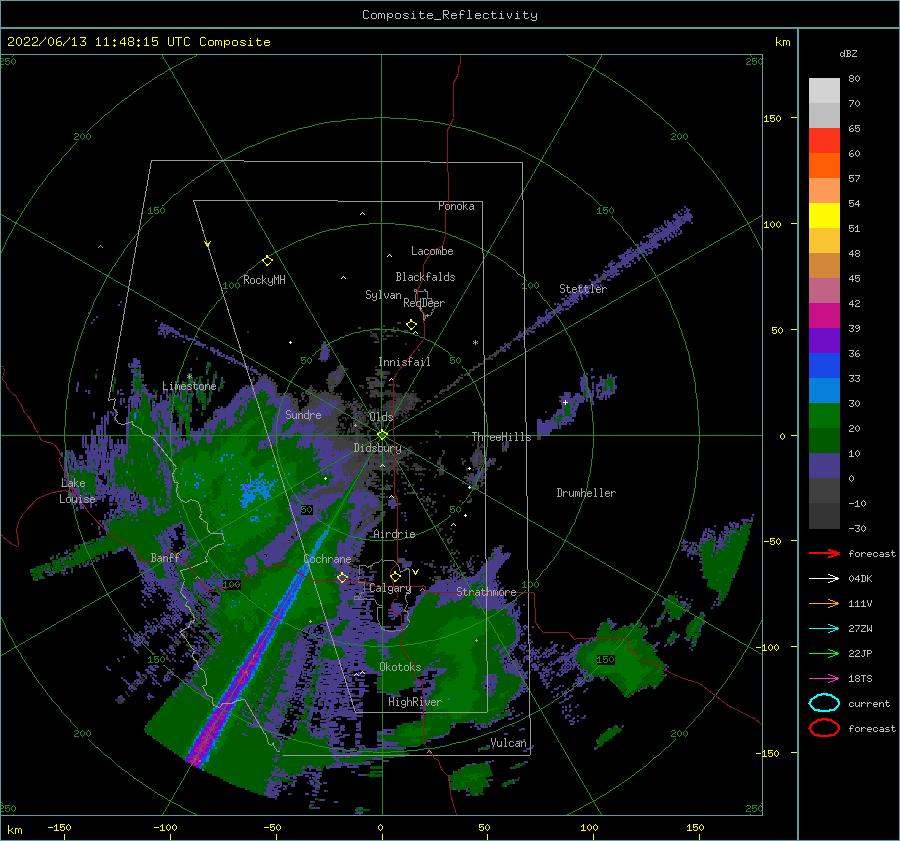
Task: Click the green 22JP arrow icon
Action: 824,653
